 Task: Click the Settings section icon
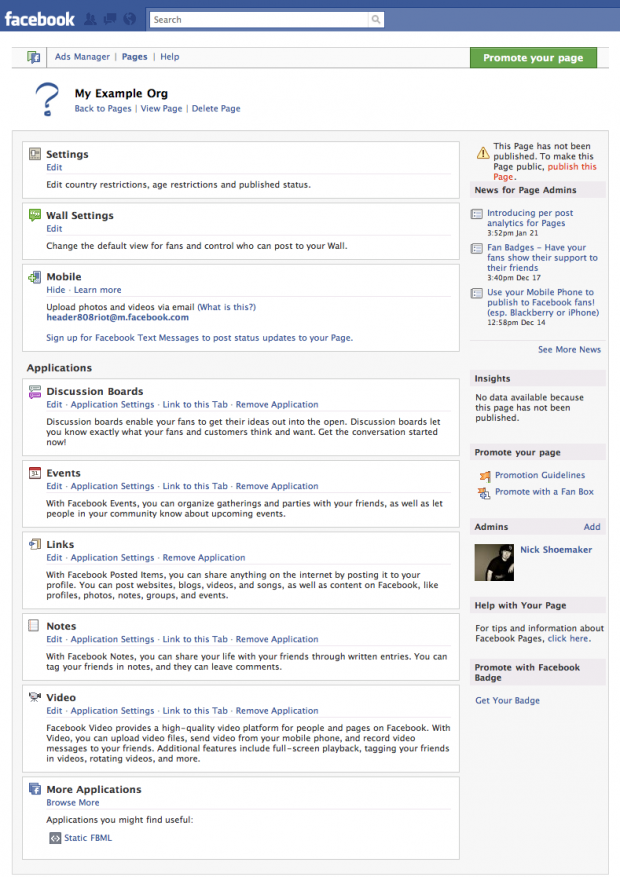point(35,154)
